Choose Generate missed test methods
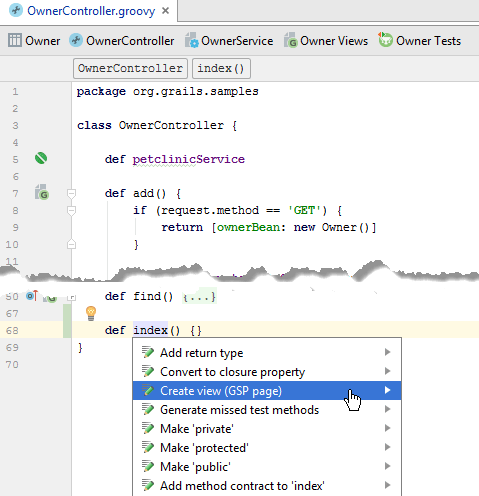 (x=267, y=410)
